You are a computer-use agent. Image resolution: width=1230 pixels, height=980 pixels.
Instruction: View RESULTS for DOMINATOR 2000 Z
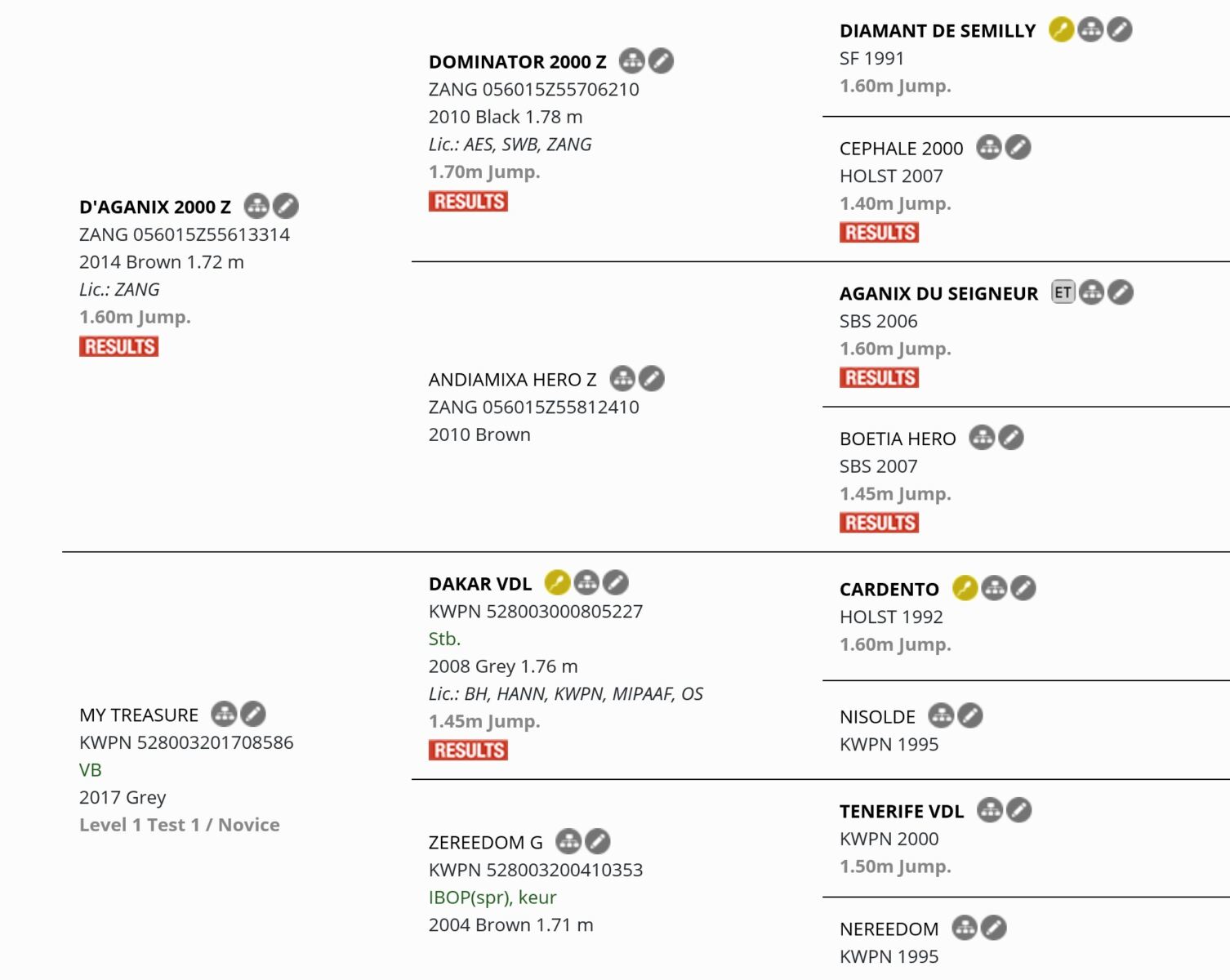pyautogui.click(x=468, y=201)
